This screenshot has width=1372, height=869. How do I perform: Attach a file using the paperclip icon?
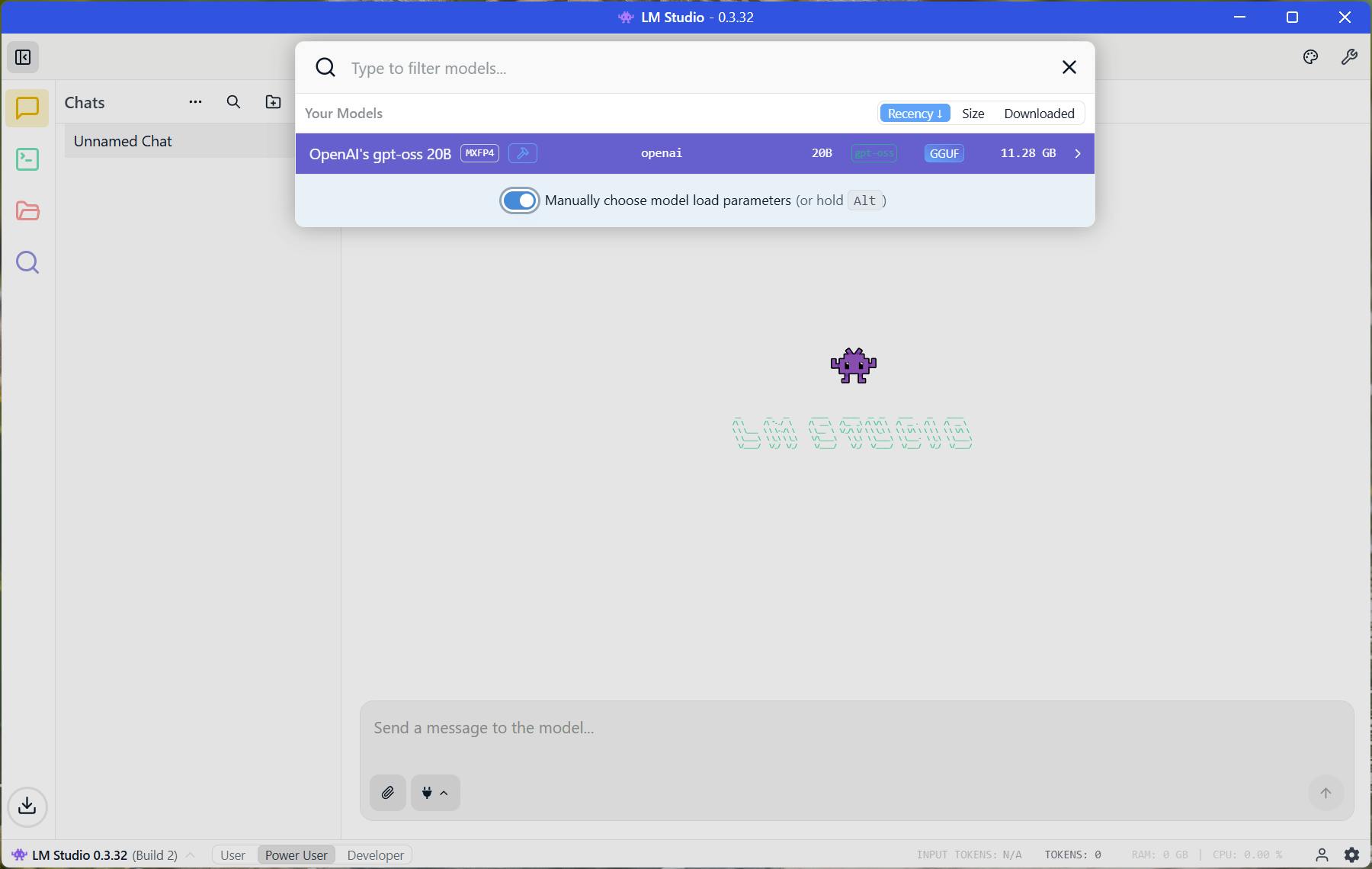click(387, 793)
